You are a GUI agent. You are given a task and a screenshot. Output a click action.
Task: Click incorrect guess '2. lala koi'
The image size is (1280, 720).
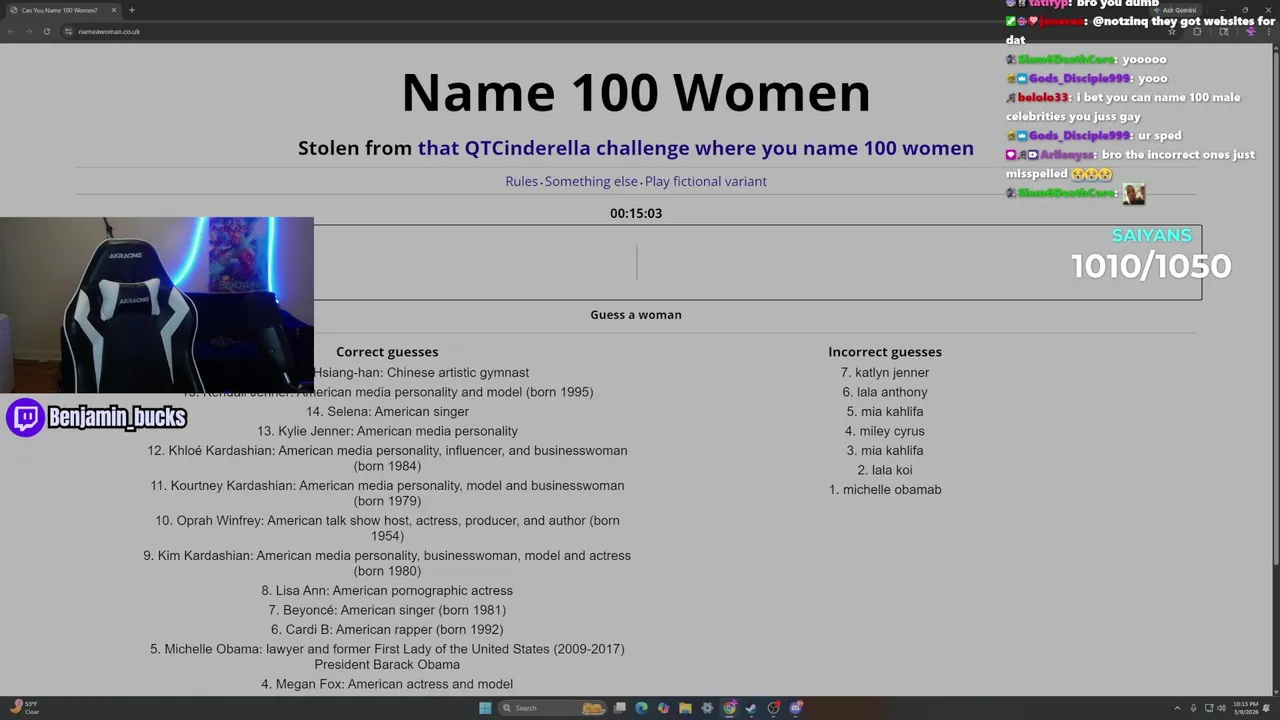(x=885, y=470)
